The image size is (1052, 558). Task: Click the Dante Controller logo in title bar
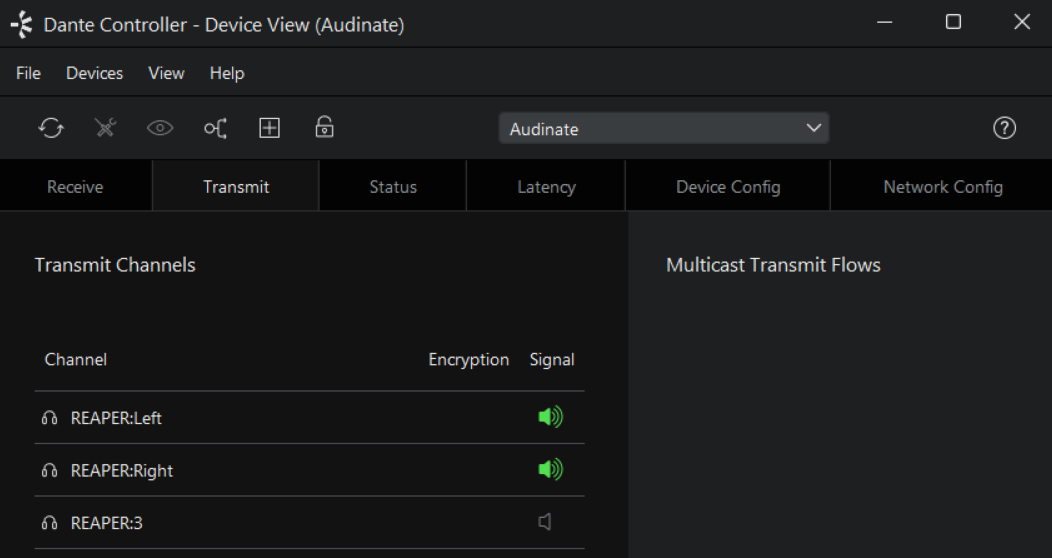(x=21, y=24)
